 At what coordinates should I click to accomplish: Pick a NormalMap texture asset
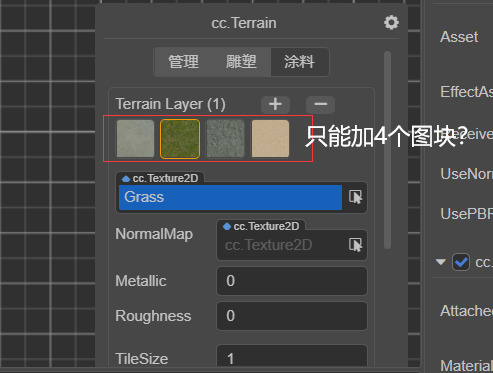tap(355, 245)
